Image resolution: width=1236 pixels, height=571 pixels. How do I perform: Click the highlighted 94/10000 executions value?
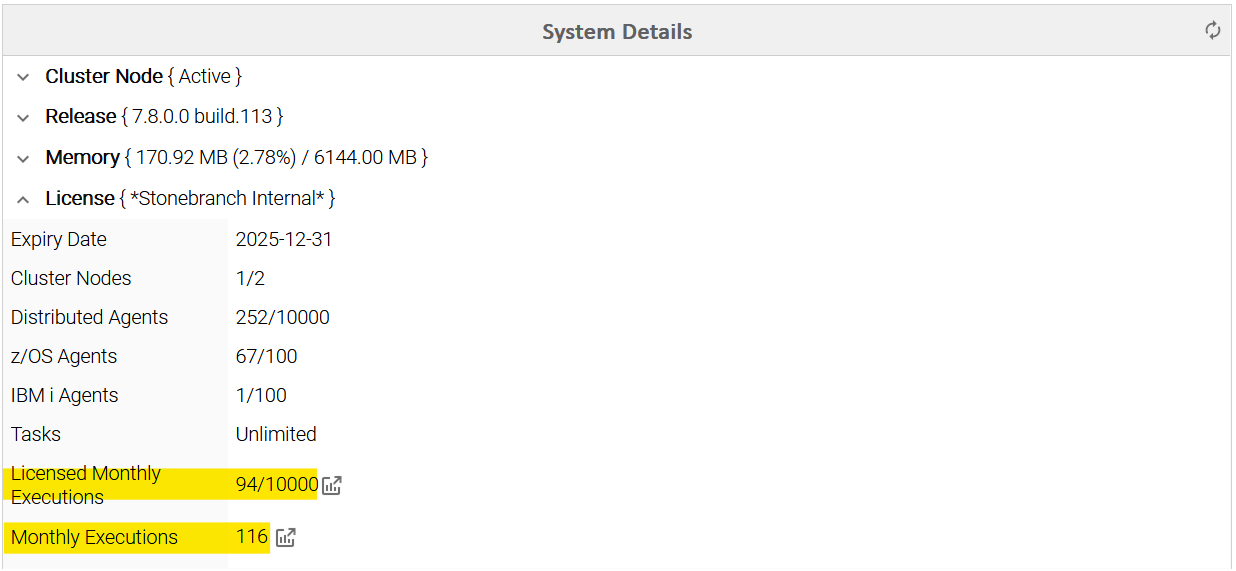pos(277,485)
